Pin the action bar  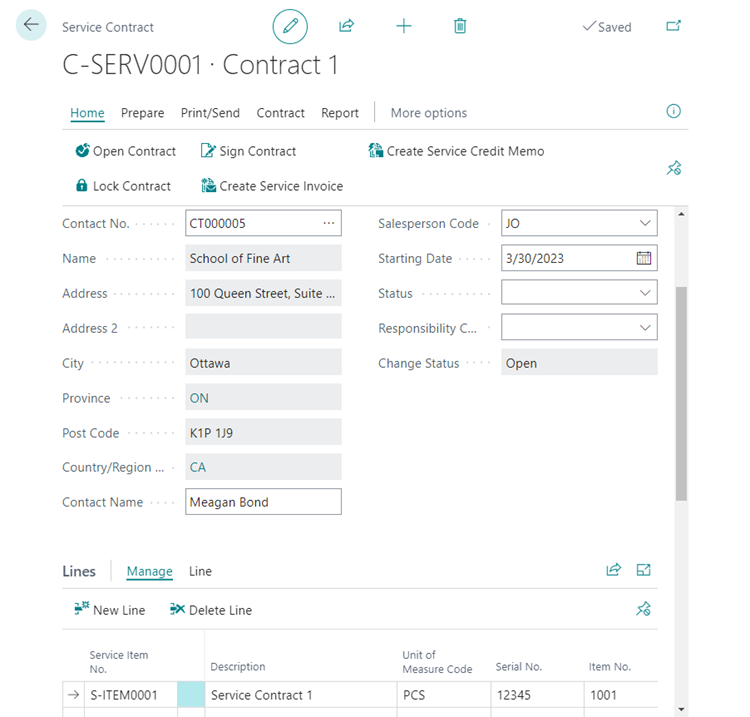coord(673,169)
